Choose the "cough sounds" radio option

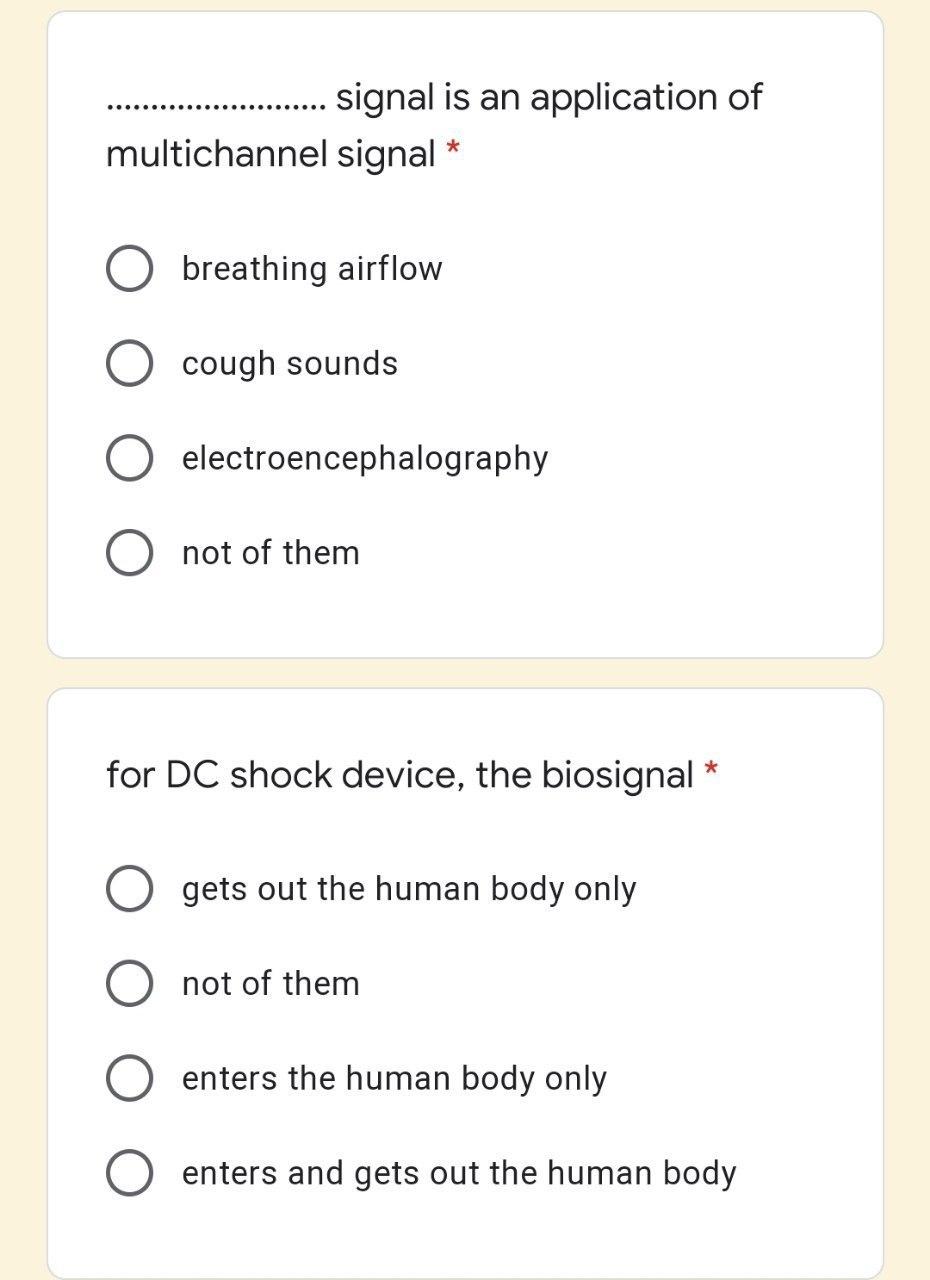(x=129, y=364)
